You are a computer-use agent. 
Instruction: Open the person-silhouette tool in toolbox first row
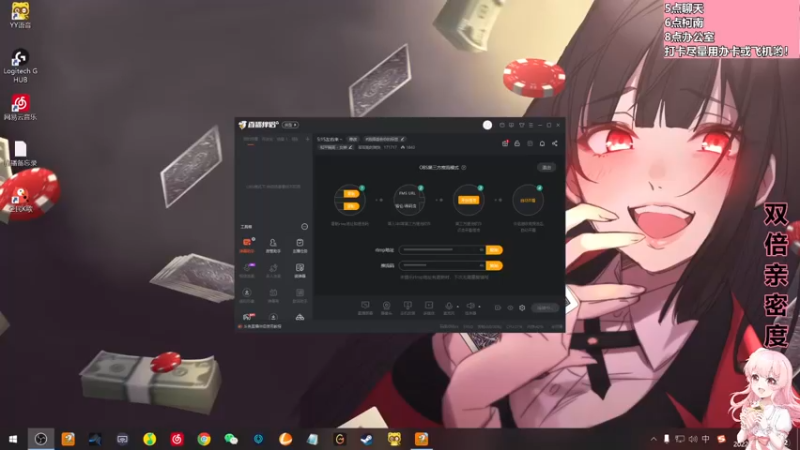pyautogui.click(x=273, y=245)
